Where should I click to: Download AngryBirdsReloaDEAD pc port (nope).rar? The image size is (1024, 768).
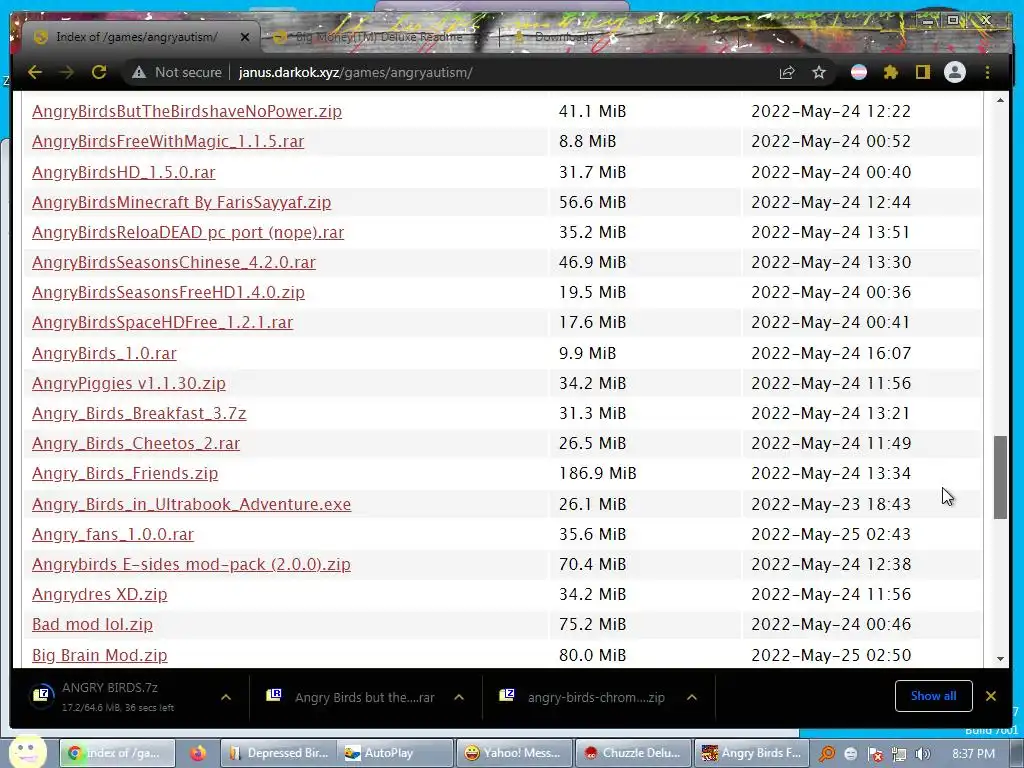tap(188, 232)
